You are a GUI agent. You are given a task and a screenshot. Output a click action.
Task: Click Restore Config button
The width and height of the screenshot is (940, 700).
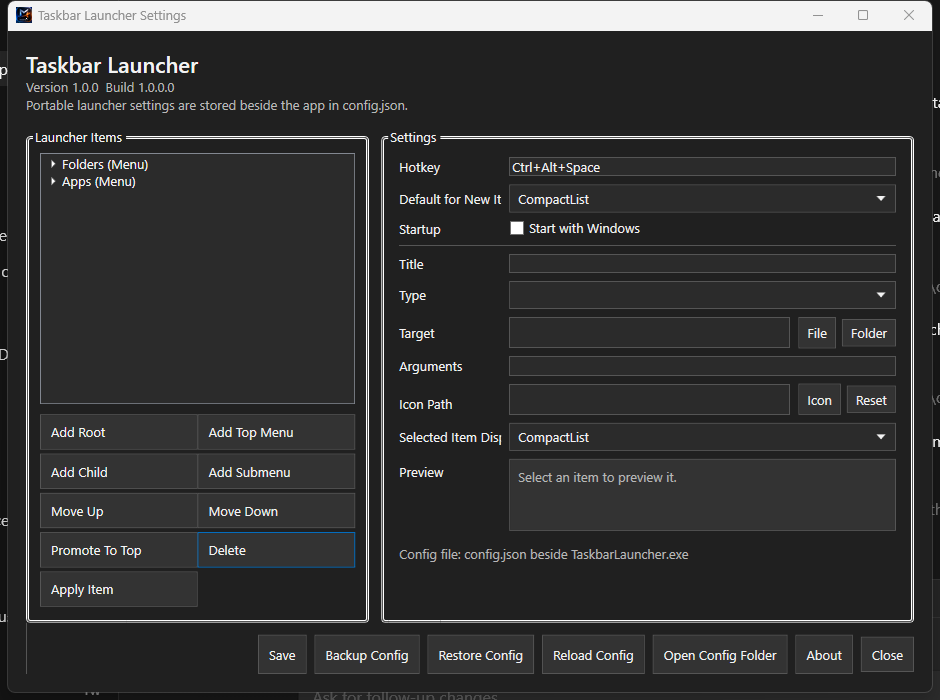click(481, 655)
